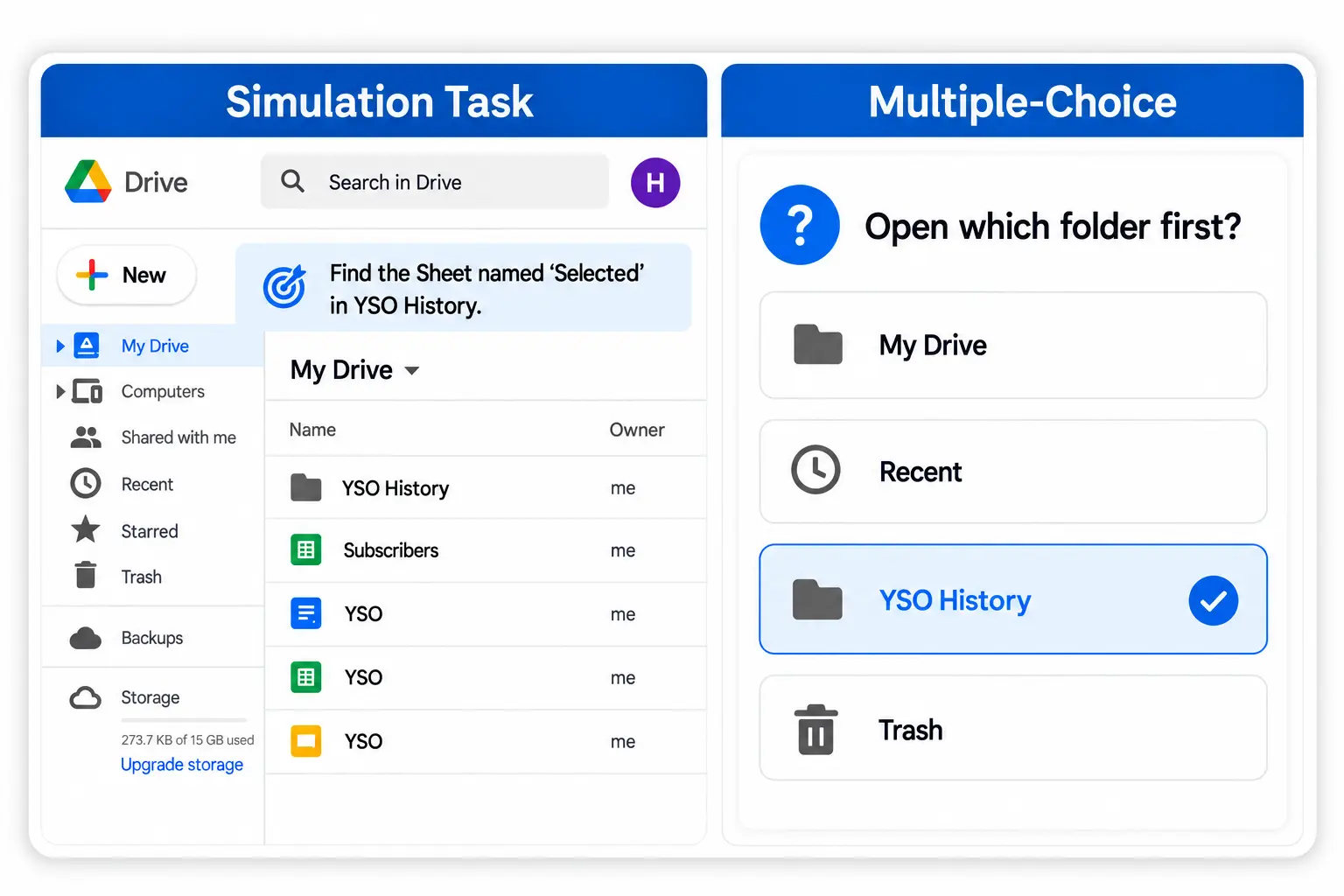The height and width of the screenshot is (896, 1344).
Task: Click the New button
Action: [x=127, y=275]
